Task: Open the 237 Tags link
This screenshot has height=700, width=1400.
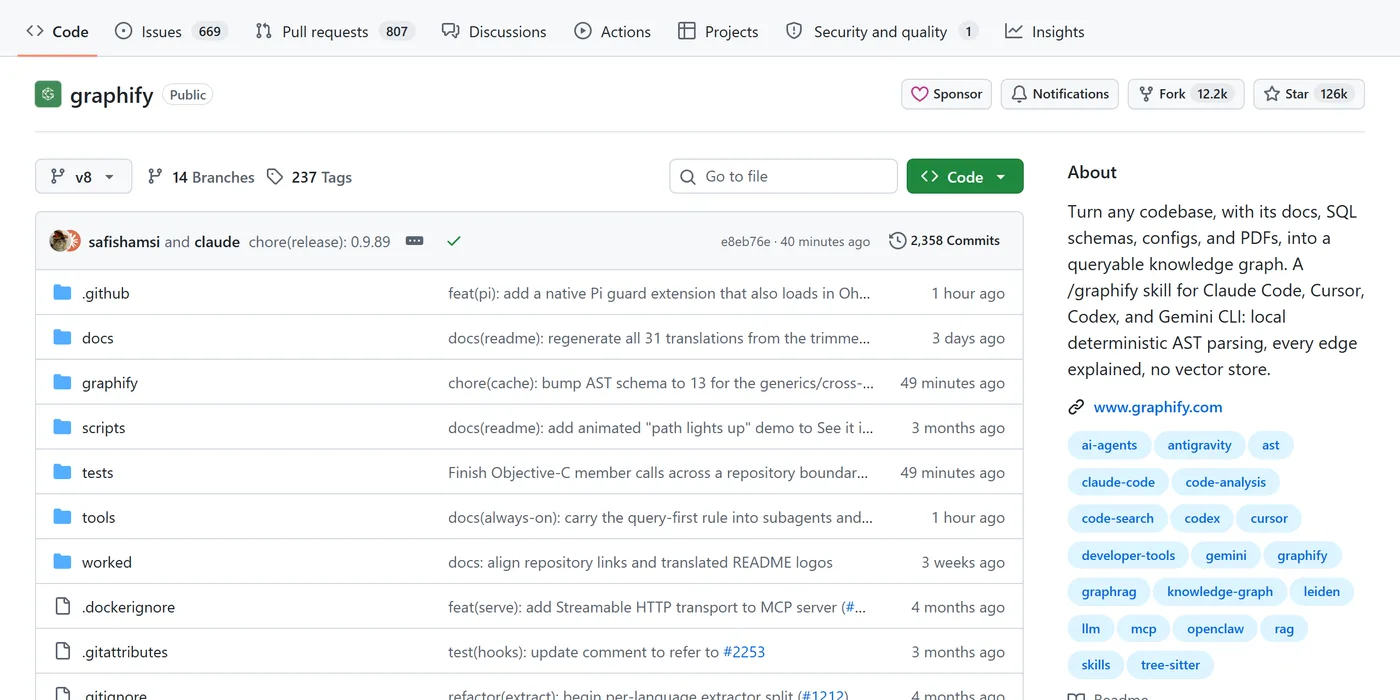Action: (x=309, y=177)
